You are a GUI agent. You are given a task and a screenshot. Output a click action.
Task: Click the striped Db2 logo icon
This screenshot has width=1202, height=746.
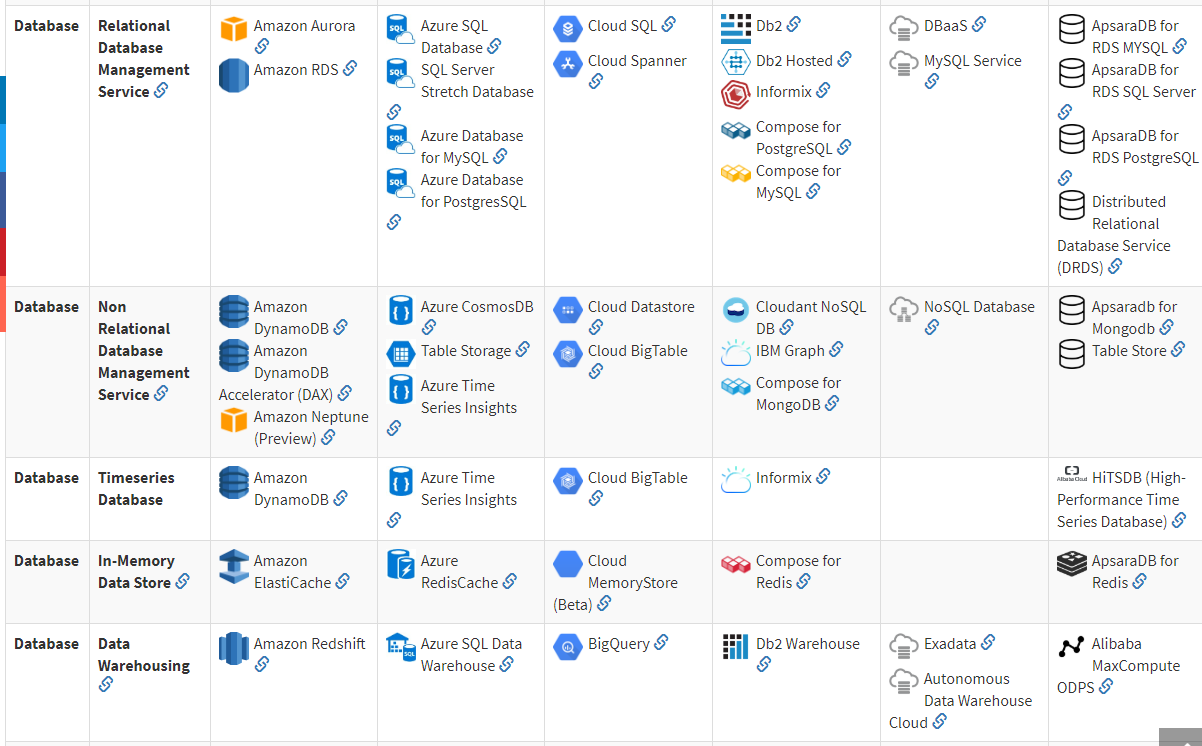736,30
